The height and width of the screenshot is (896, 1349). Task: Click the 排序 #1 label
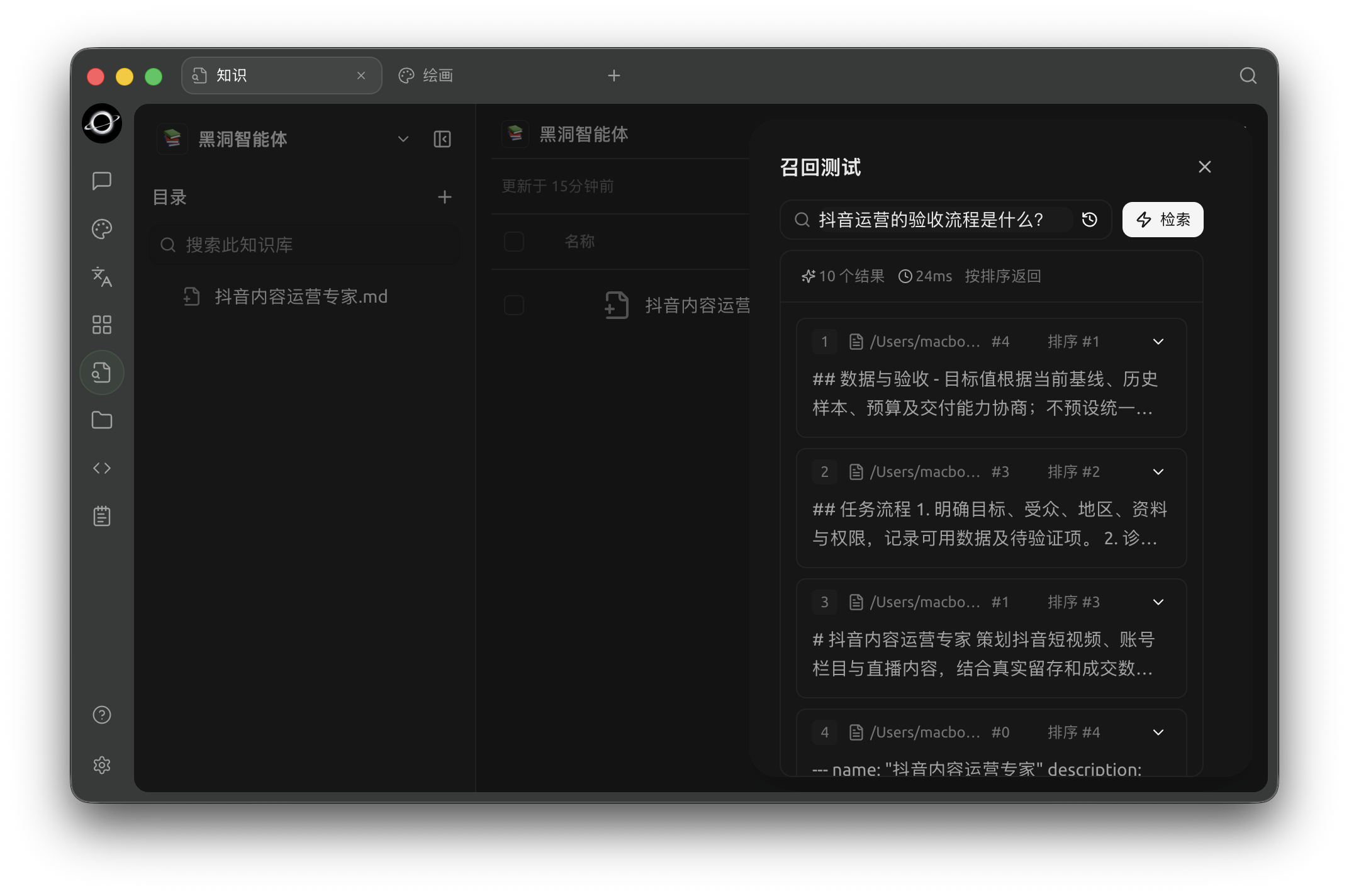pyautogui.click(x=1073, y=342)
